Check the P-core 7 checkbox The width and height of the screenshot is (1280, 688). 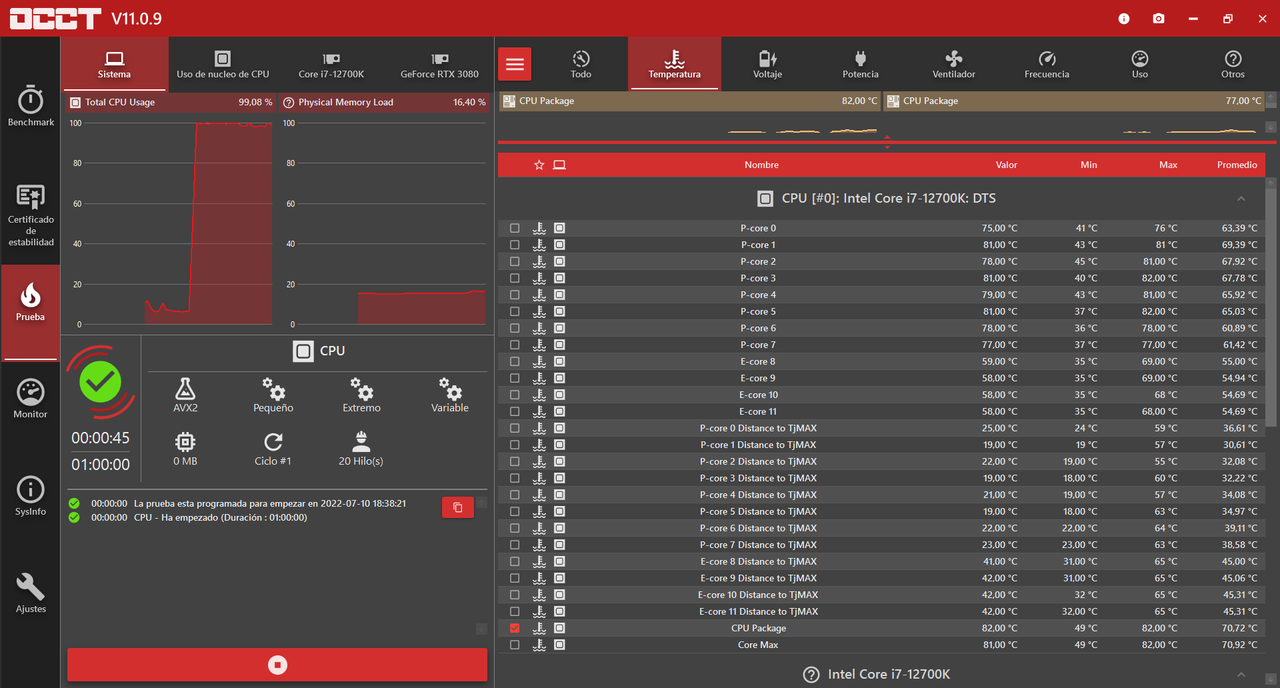point(515,345)
